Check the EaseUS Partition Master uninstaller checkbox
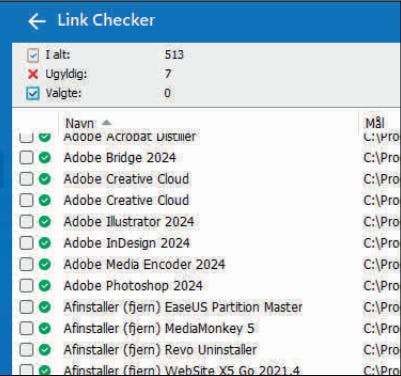The image size is (401, 376). (x=26, y=307)
